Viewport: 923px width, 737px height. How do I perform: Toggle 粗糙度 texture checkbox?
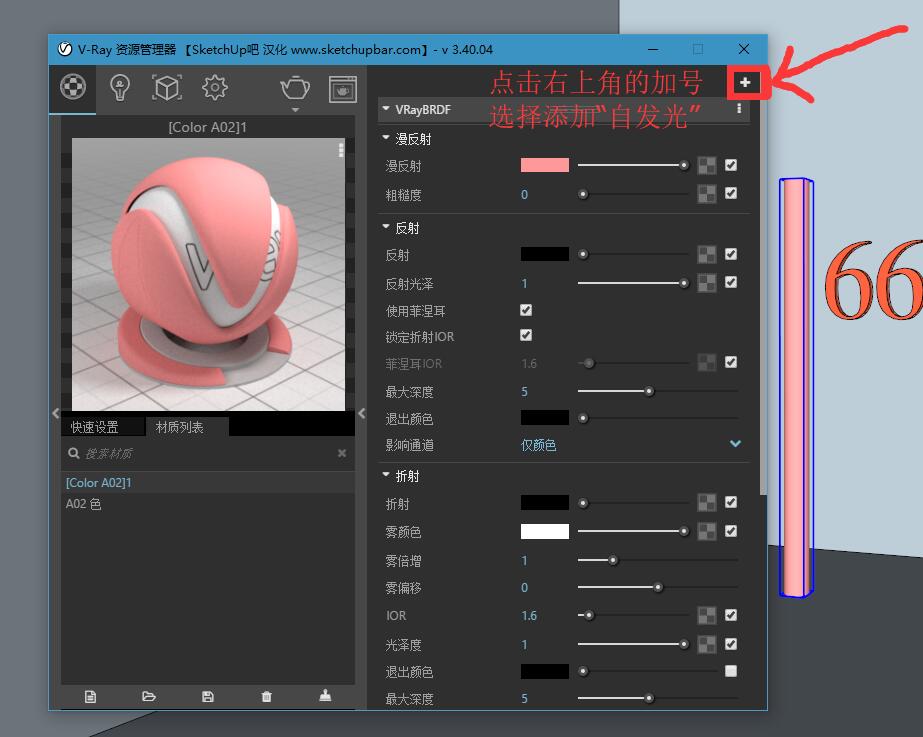click(x=731, y=193)
